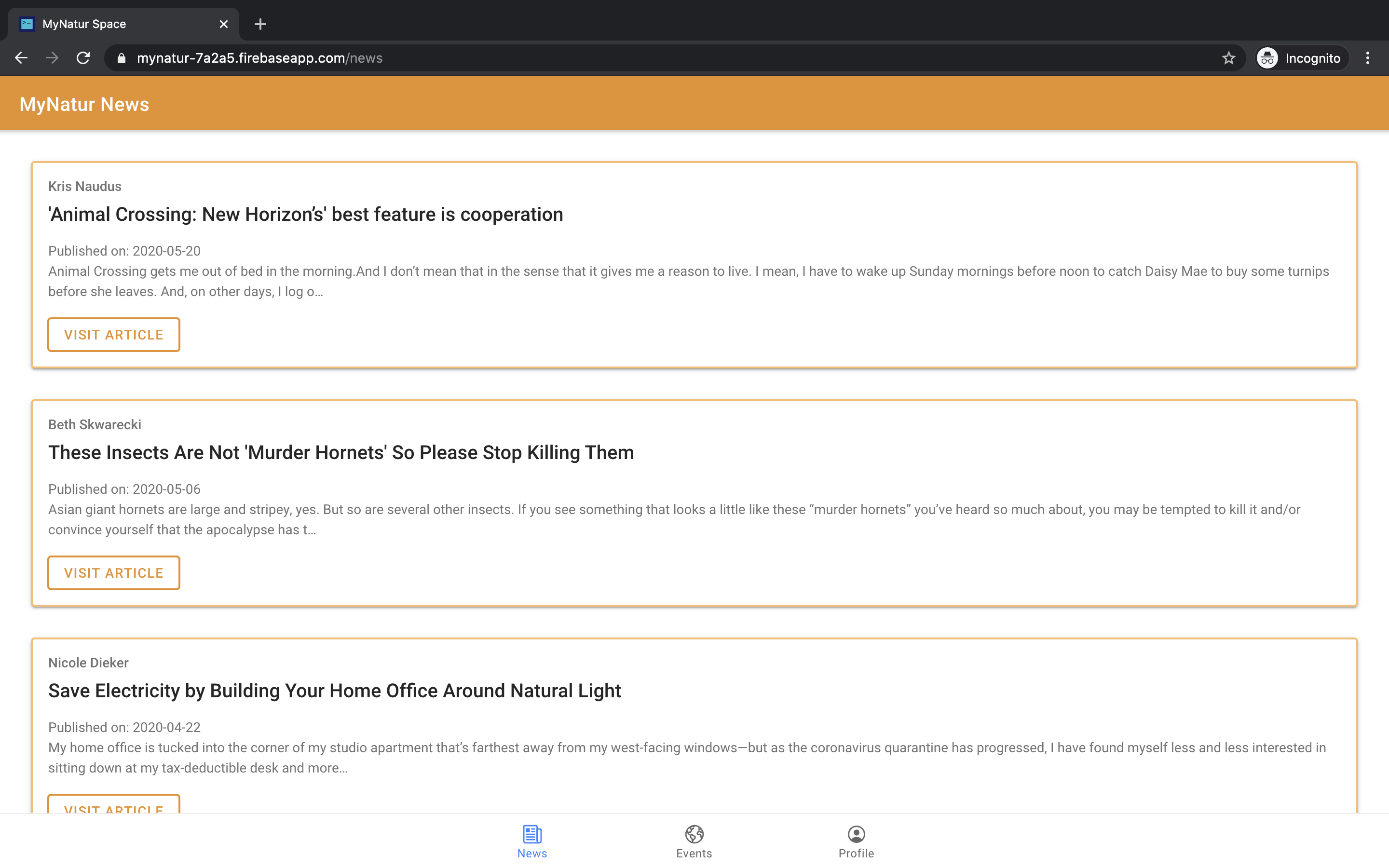Open the Profile person icon
1389x868 pixels.
pos(856,834)
